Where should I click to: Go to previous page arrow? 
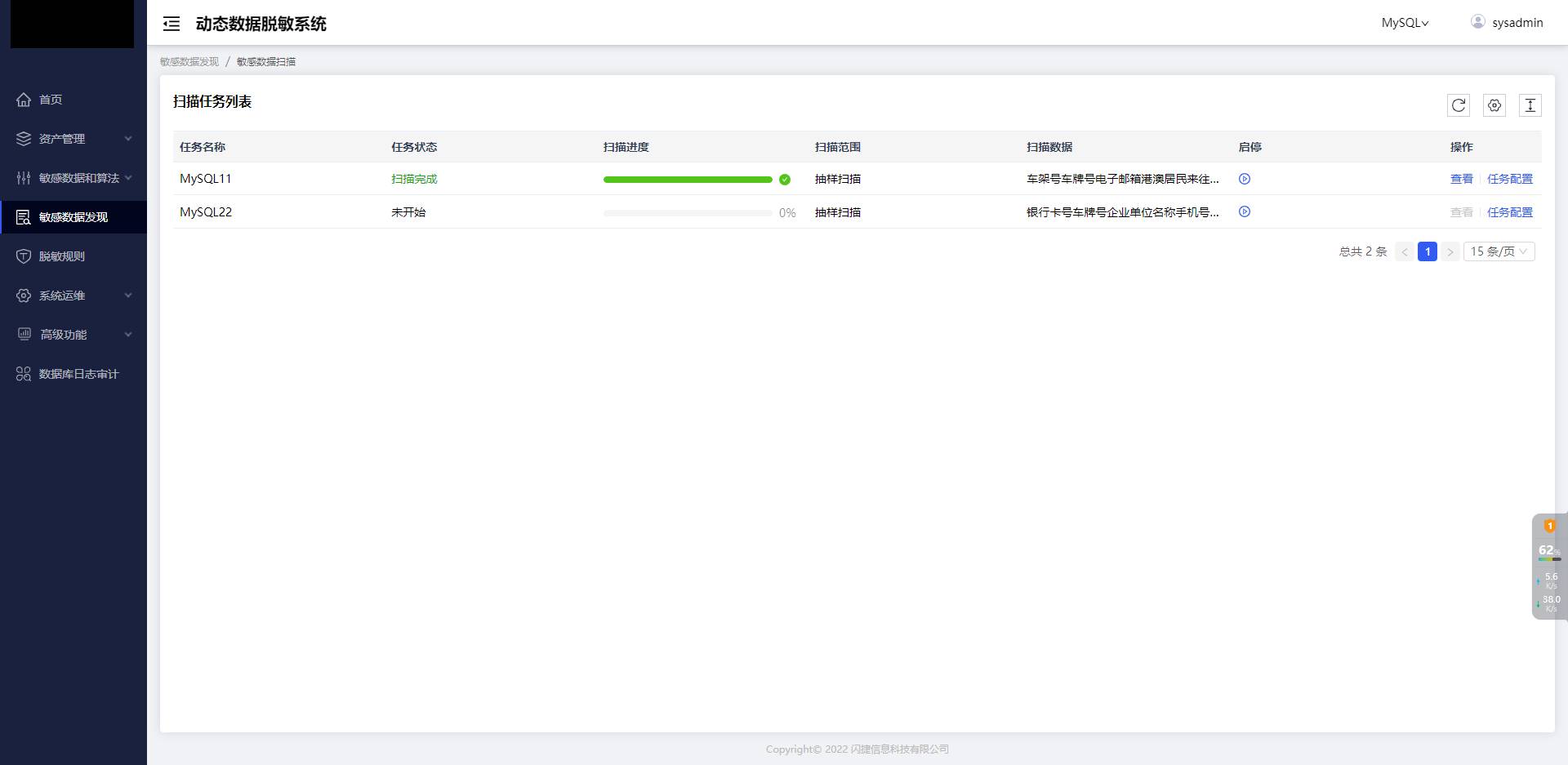click(1405, 251)
